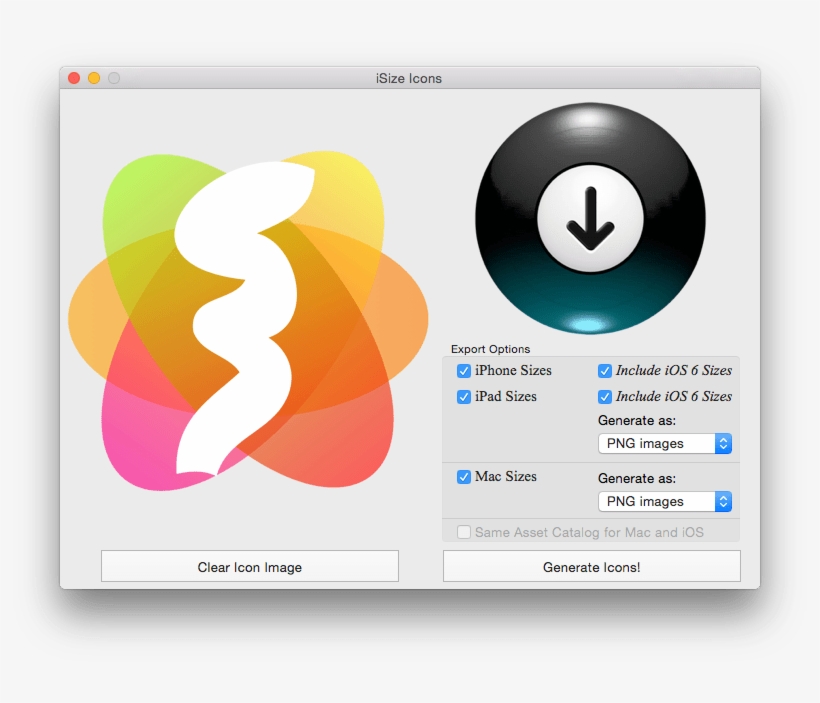
Task: Toggle the iPad Sizes checkbox
Action: click(464, 396)
